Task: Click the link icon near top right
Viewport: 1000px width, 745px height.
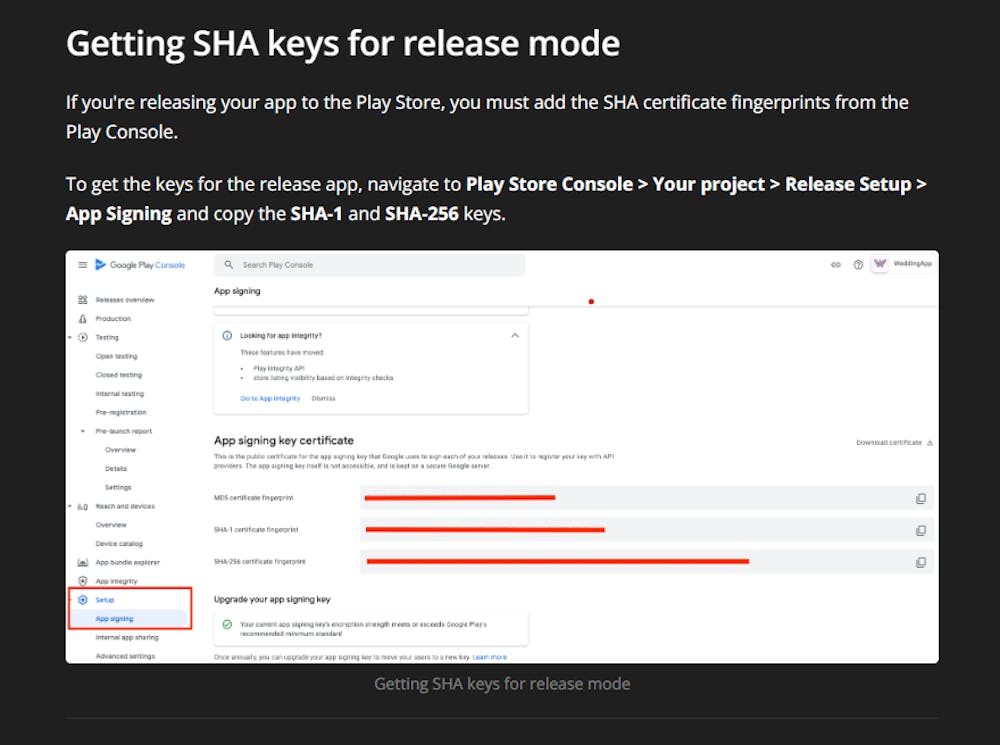Action: point(836,264)
